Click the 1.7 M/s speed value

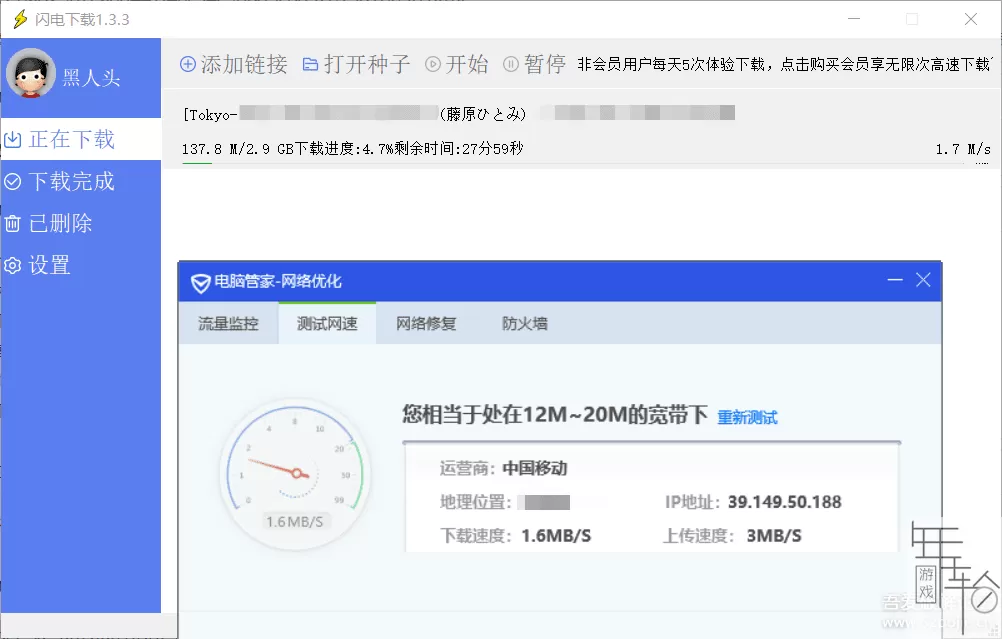click(963, 149)
